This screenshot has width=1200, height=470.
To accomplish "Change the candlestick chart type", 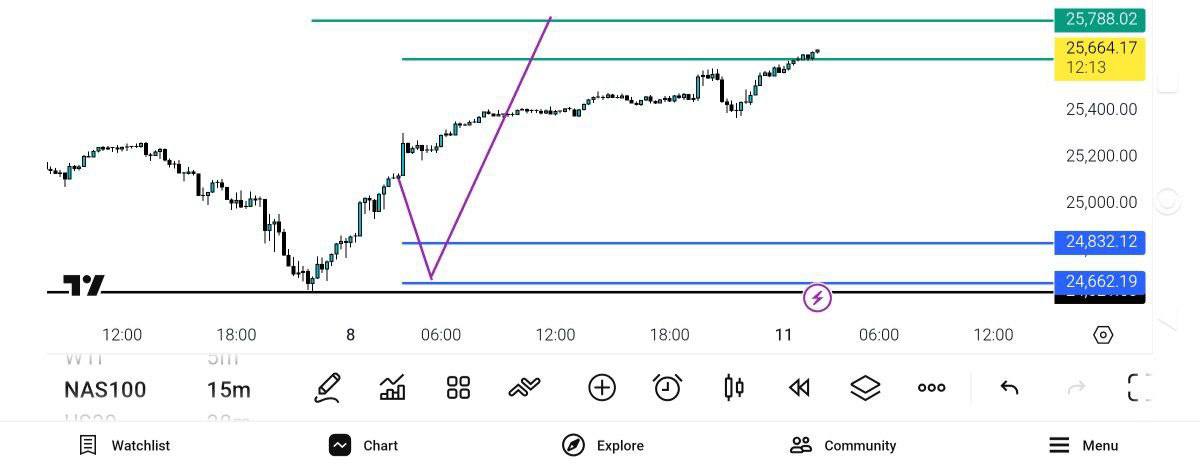I will 734,387.
